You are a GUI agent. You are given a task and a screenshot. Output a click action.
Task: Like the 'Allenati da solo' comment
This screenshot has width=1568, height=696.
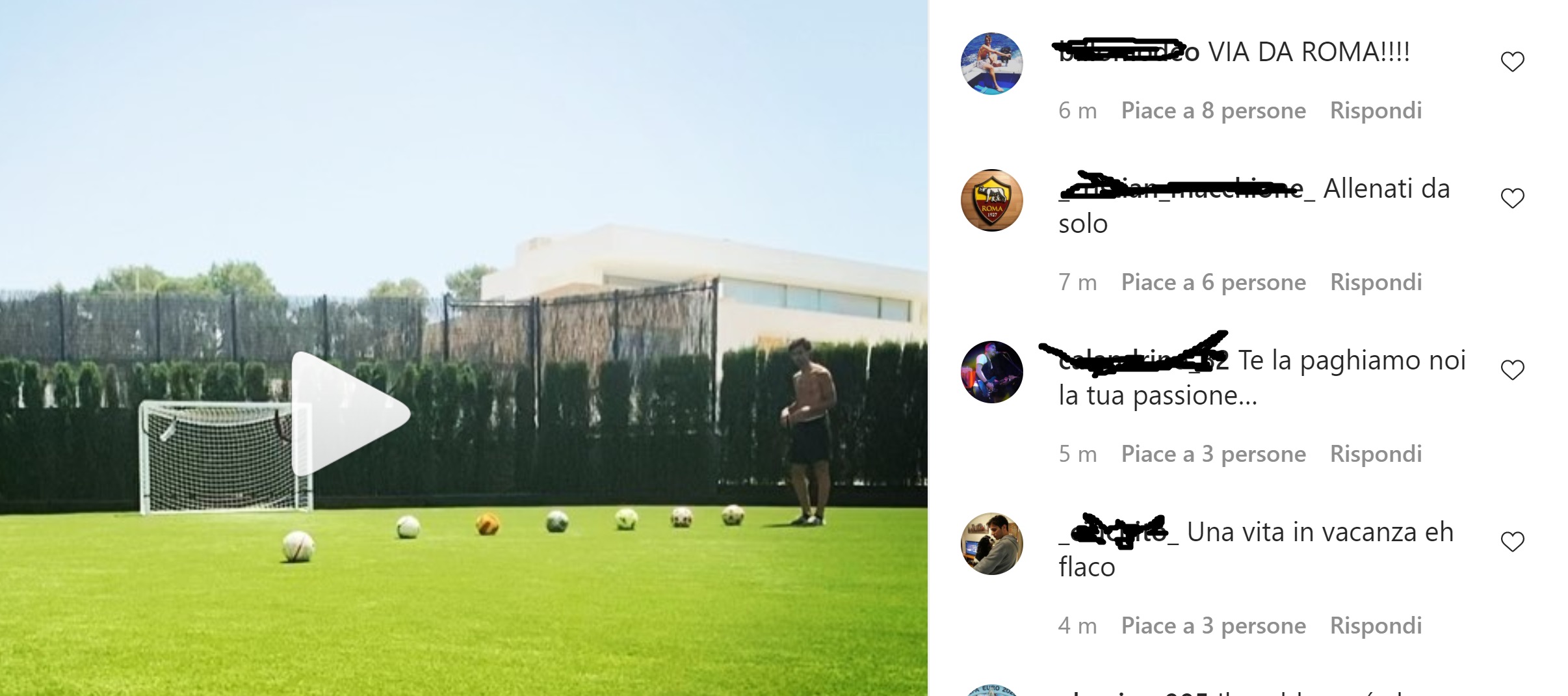pos(1512,198)
